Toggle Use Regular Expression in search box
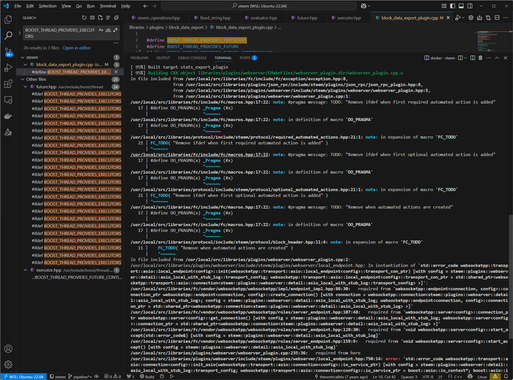The height and width of the screenshot is (380, 513). [115, 30]
